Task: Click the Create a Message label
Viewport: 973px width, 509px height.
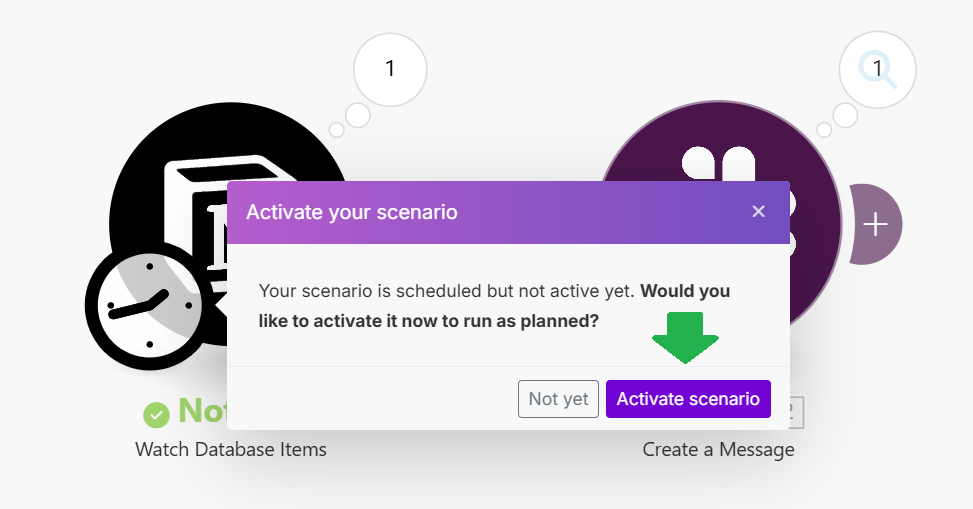Action: pos(719,449)
